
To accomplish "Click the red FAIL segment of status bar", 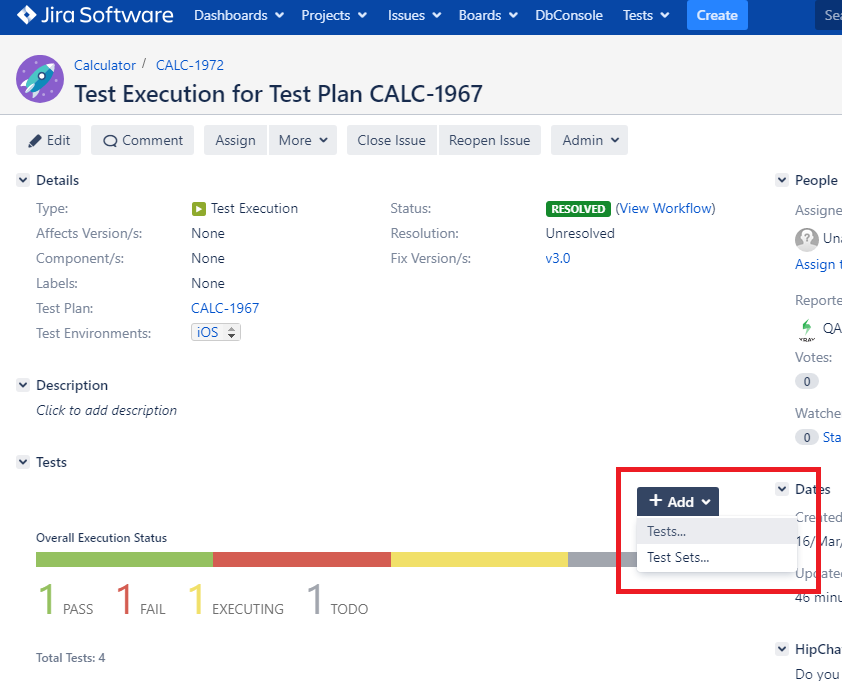I will (x=302, y=559).
